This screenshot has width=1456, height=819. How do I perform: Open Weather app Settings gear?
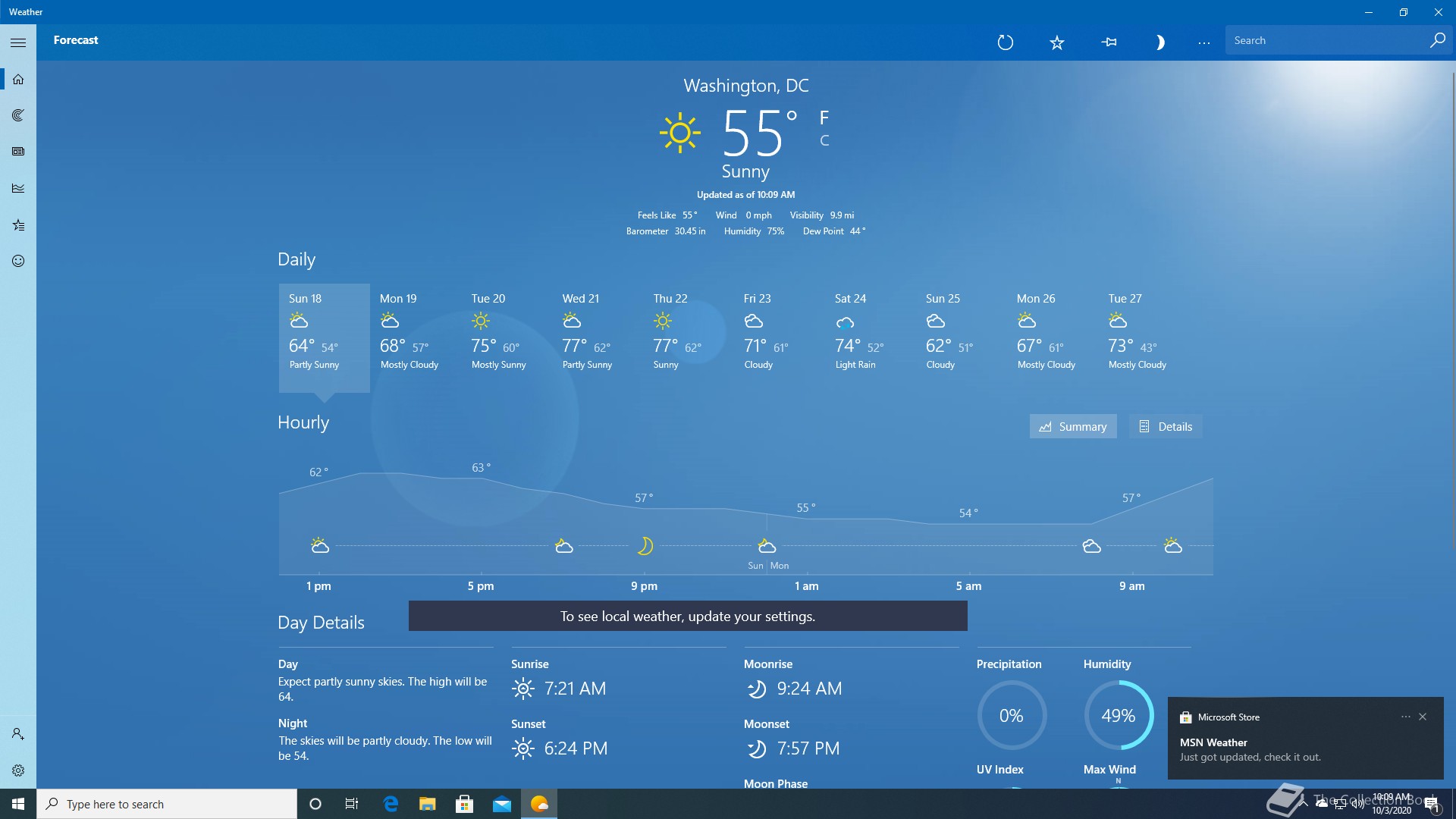click(18, 770)
